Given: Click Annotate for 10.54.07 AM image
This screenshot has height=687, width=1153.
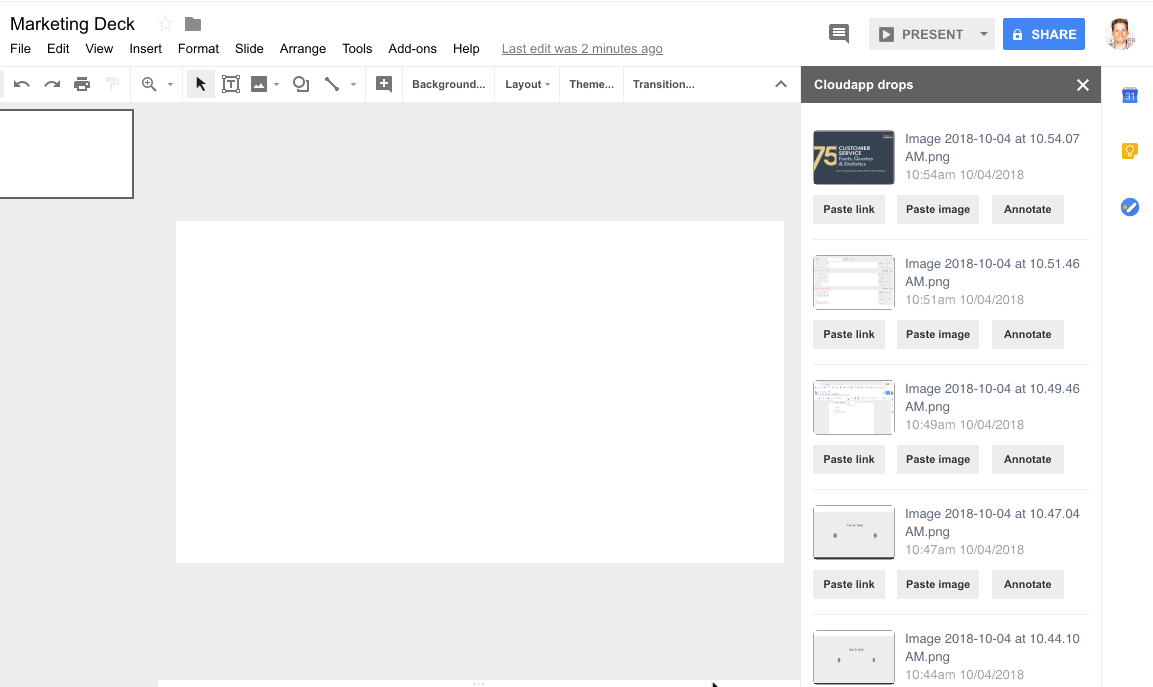Looking at the screenshot, I should pyautogui.click(x=1027, y=209).
